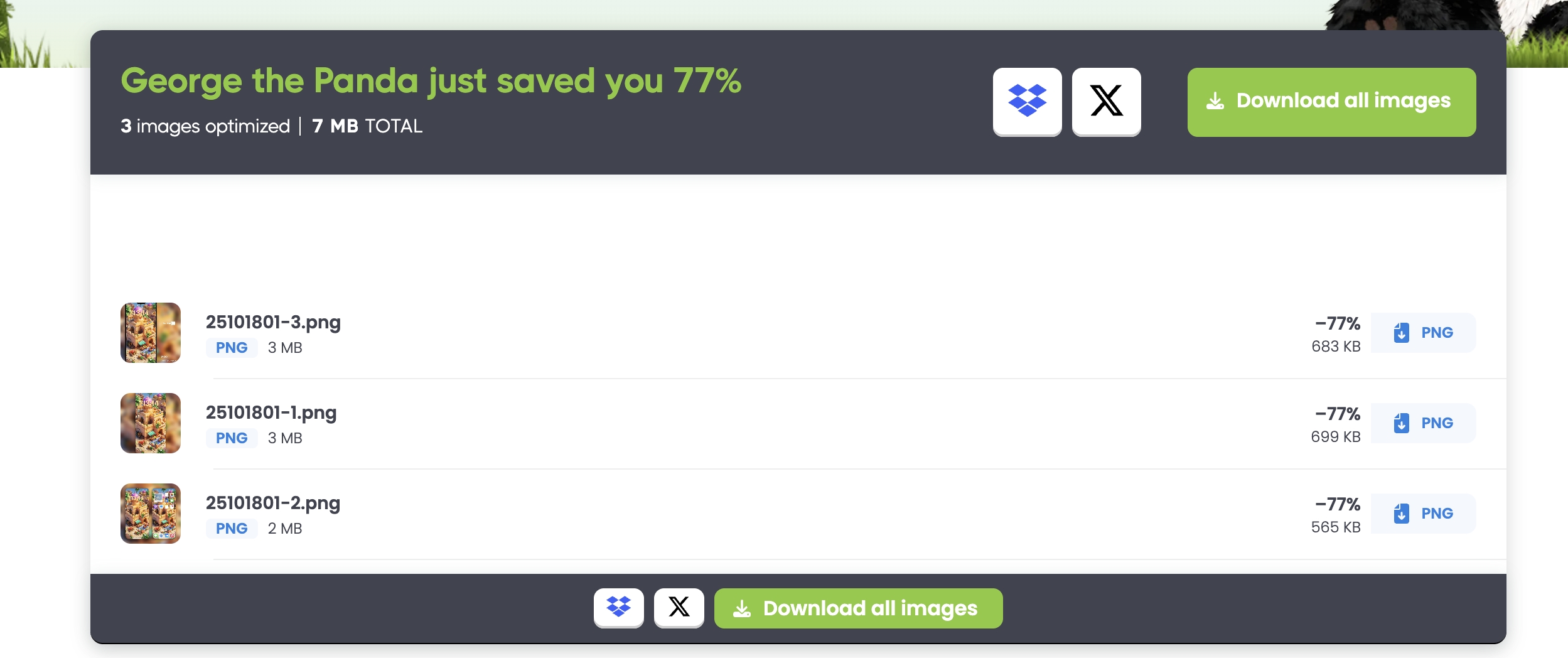Click the bottom X share icon
Screen dimensions: 1568x658
point(679,607)
